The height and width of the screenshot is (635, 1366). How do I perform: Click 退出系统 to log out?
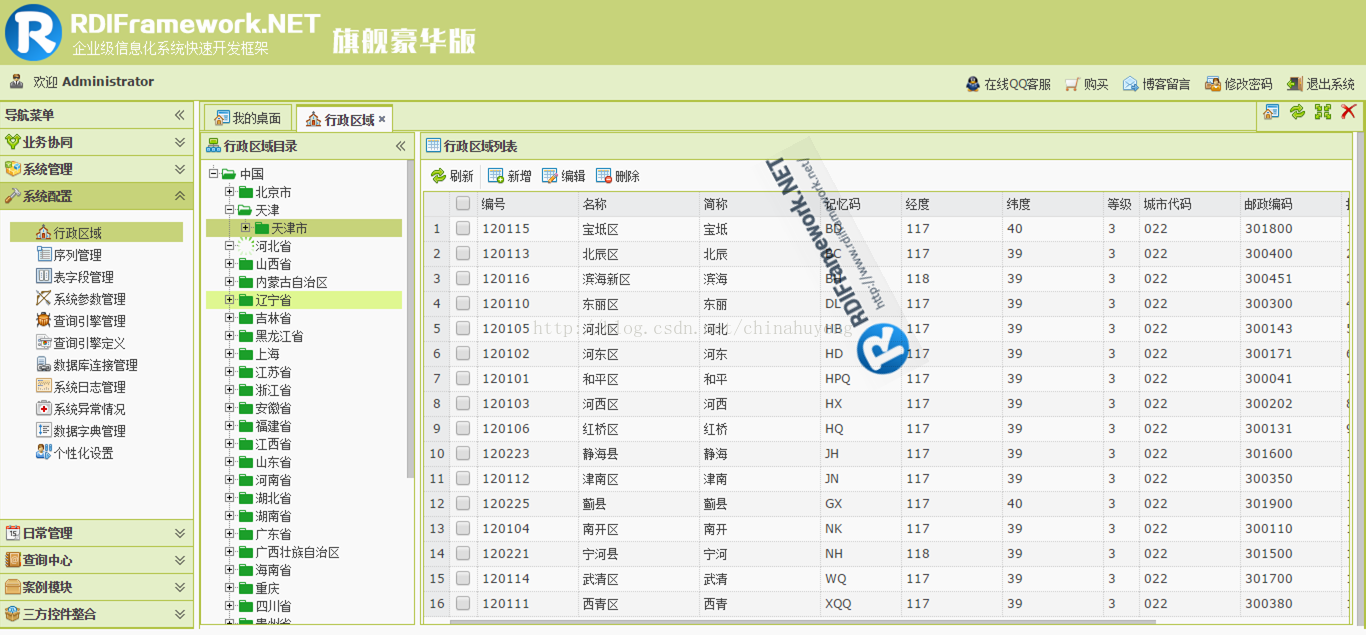pyautogui.click(x=1320, y=84)
